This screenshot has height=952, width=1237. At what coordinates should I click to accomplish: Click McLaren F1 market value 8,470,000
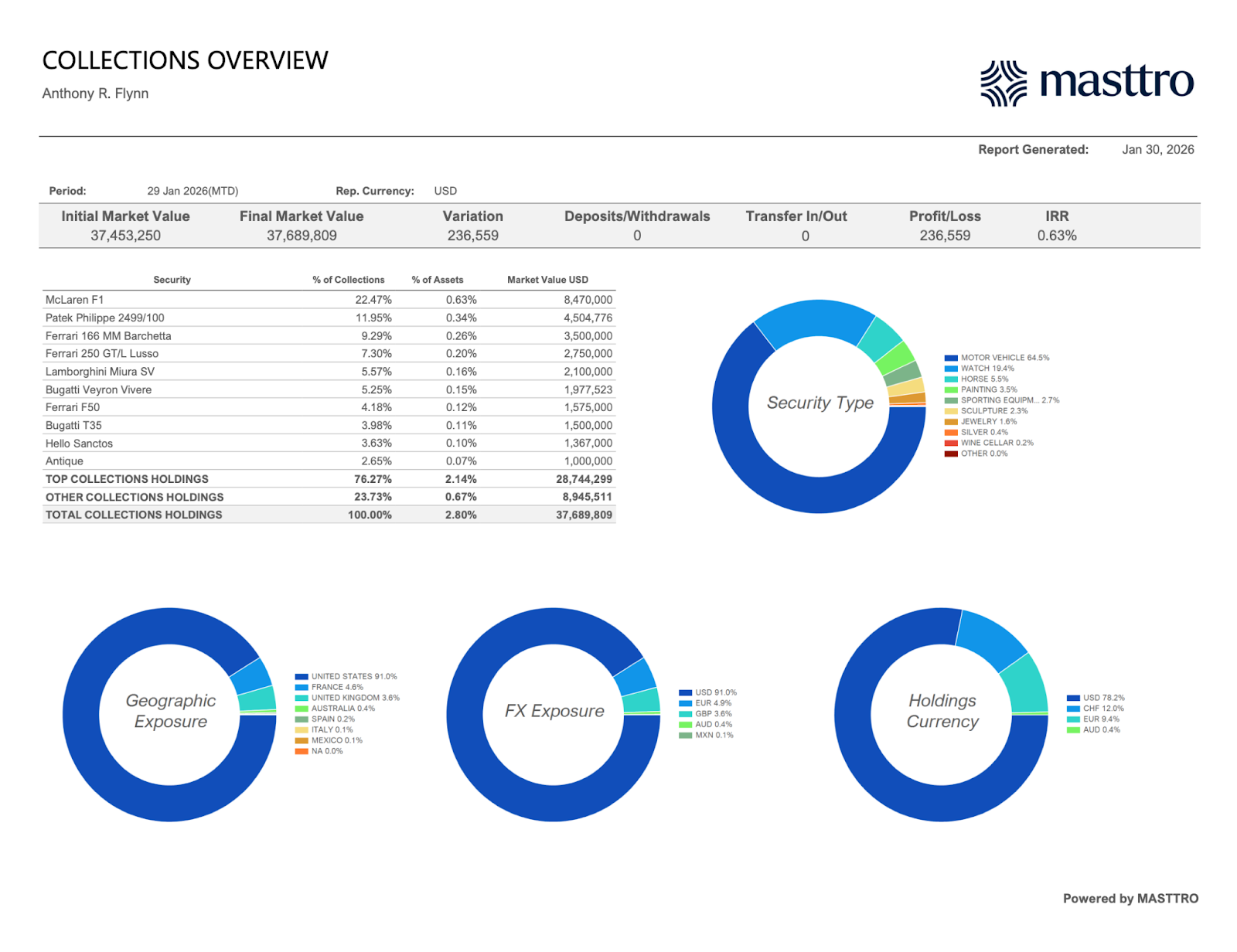point(588,300)
